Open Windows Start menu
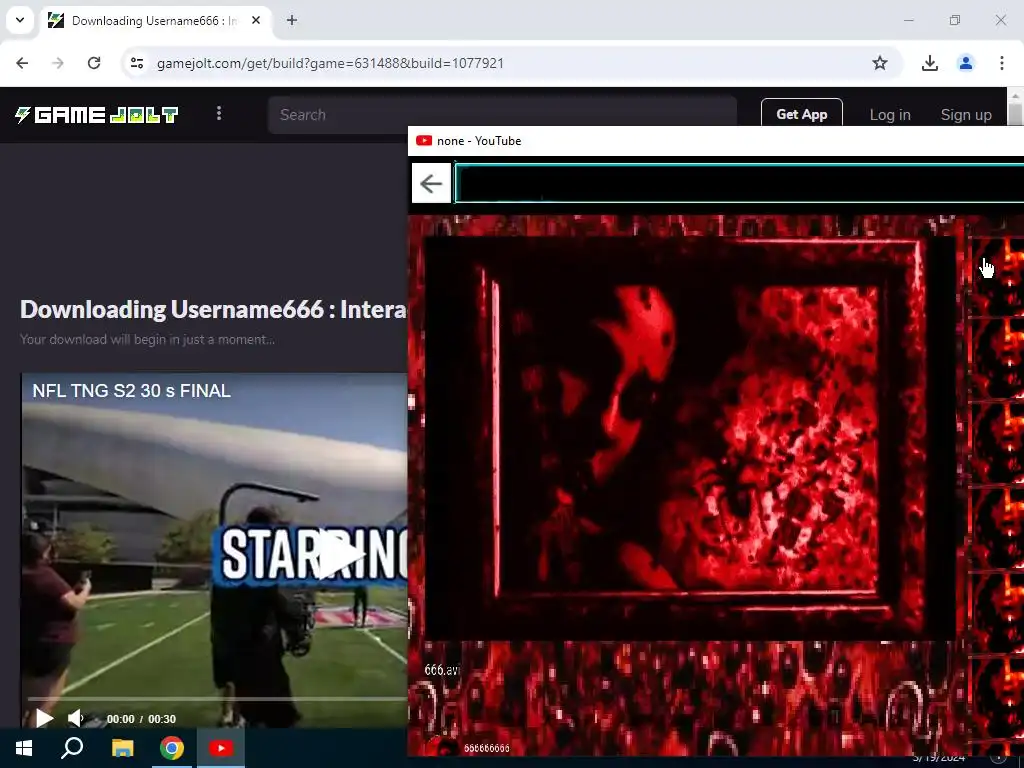Viewport: 1024px width, 768px height. pos(24,748)
